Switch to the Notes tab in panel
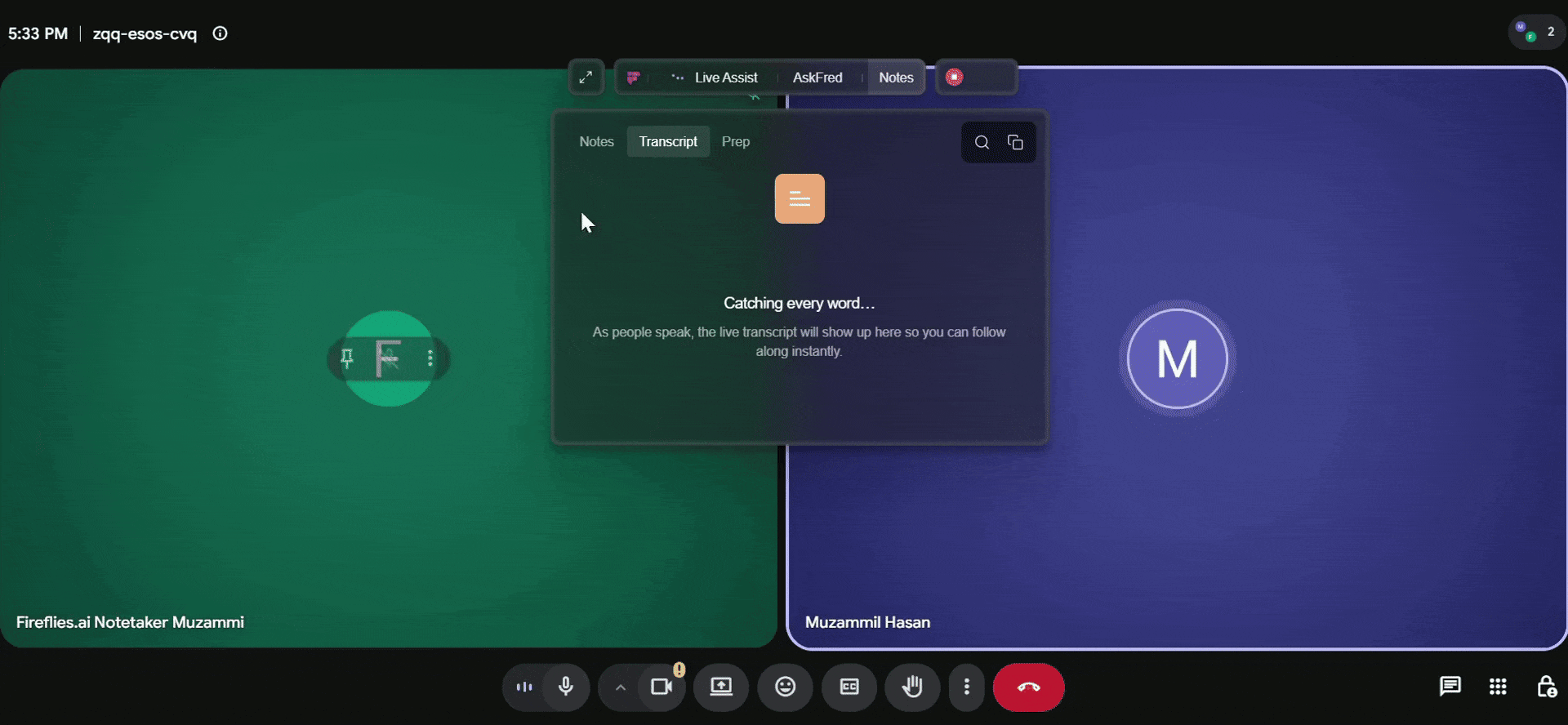 [x=596, y=141]
